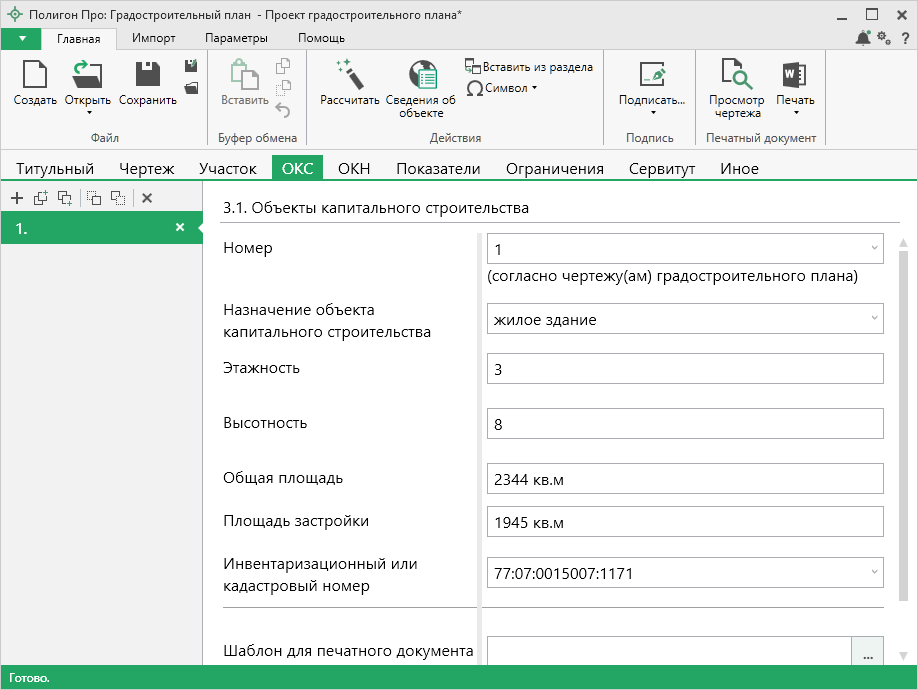Image resolution: width=918 pixels, height=690 pixels.
Task: Switch to the Чертеж tab
Action: click(146, 168)
